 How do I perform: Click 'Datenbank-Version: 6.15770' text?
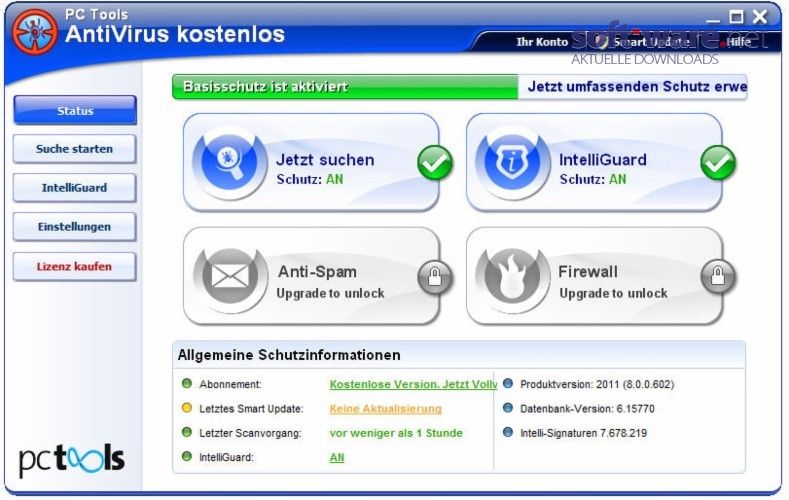click(587, 408)
